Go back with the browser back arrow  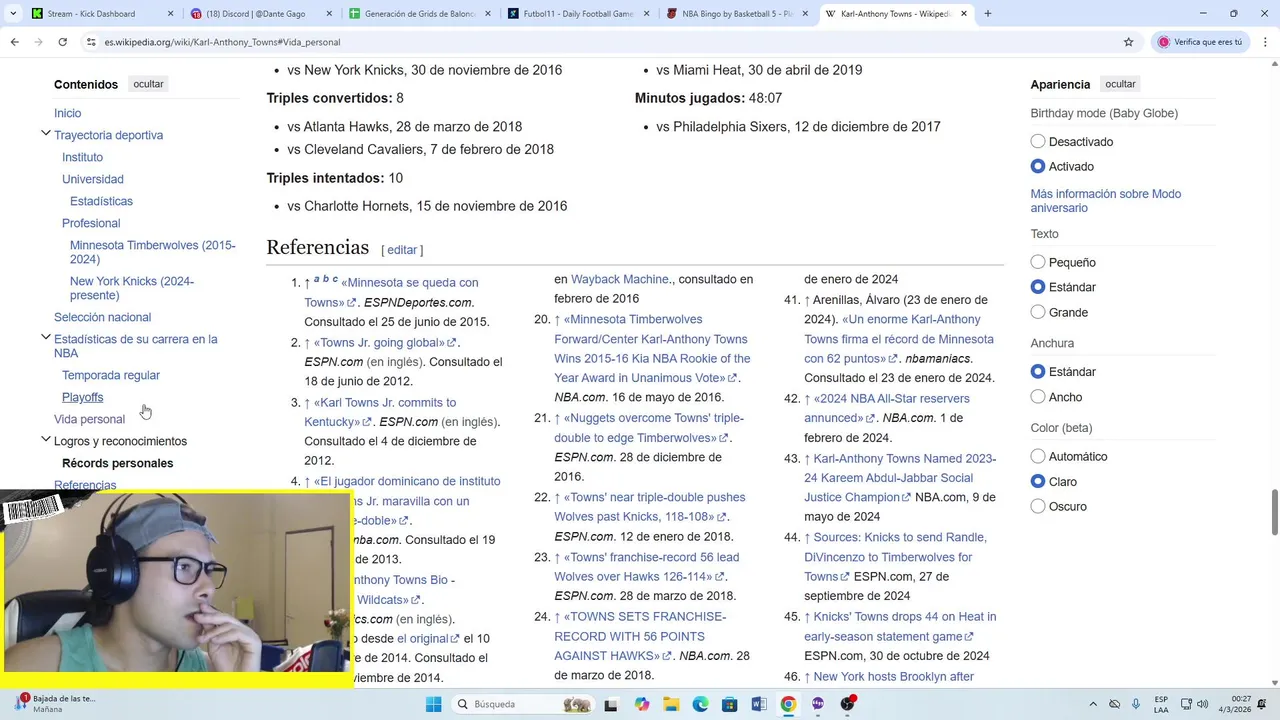[x=14, y=42]
